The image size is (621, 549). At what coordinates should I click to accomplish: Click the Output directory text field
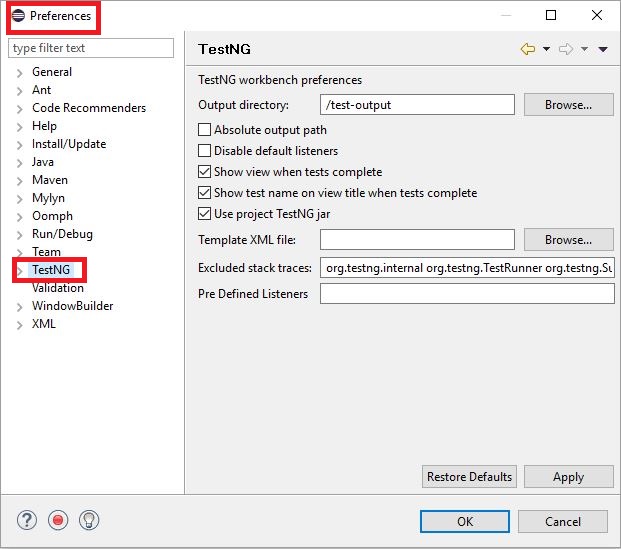click(x=417, y=105)
